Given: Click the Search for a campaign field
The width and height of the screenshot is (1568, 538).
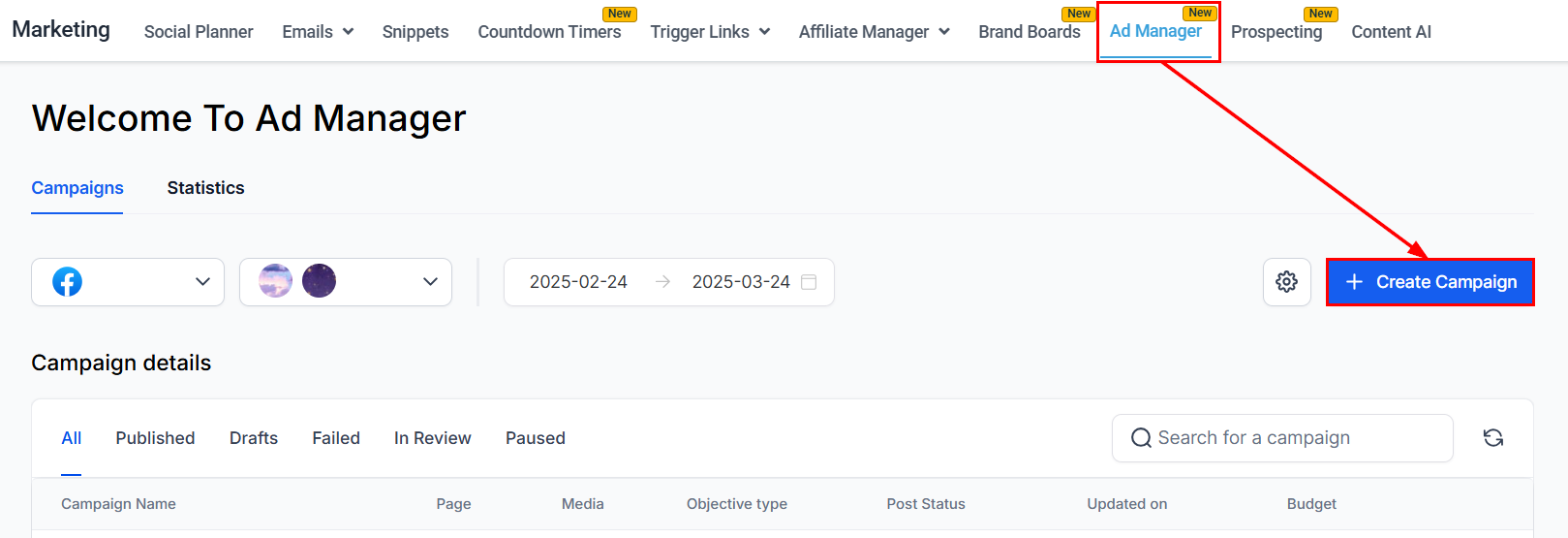Looking at the screenshot, I should [x=1282, y=438].
